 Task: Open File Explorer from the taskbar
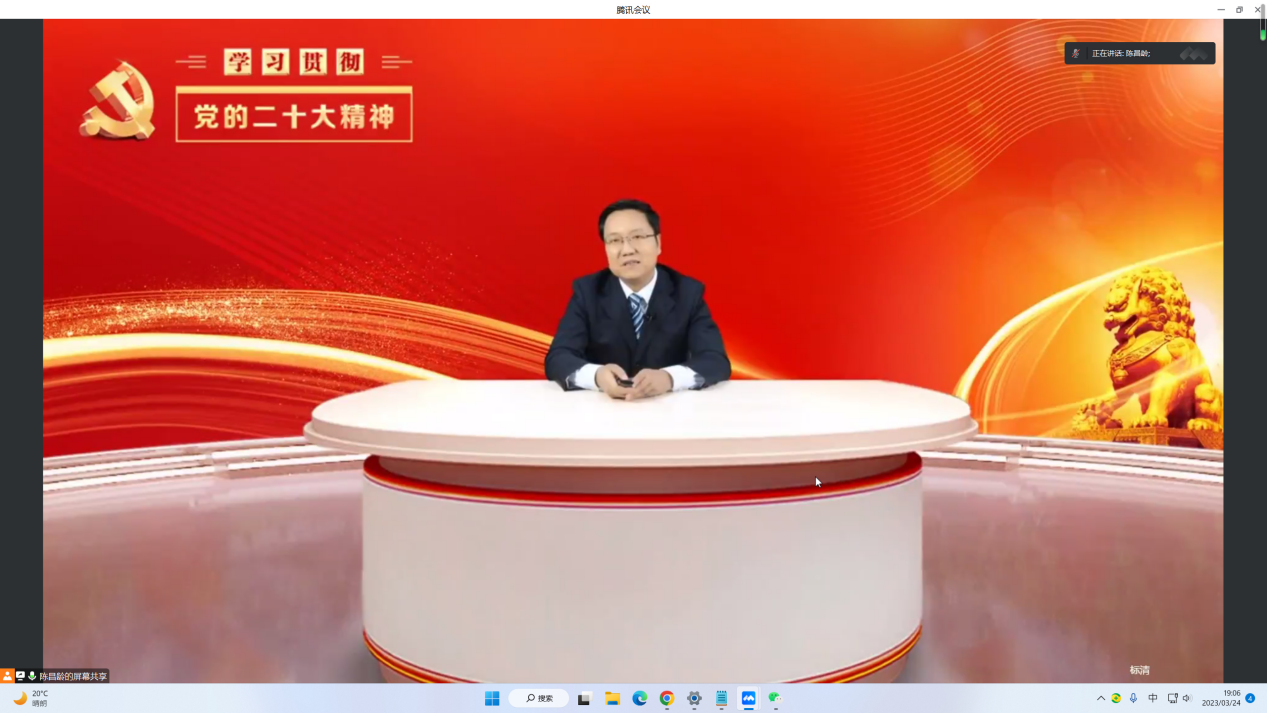612,698
